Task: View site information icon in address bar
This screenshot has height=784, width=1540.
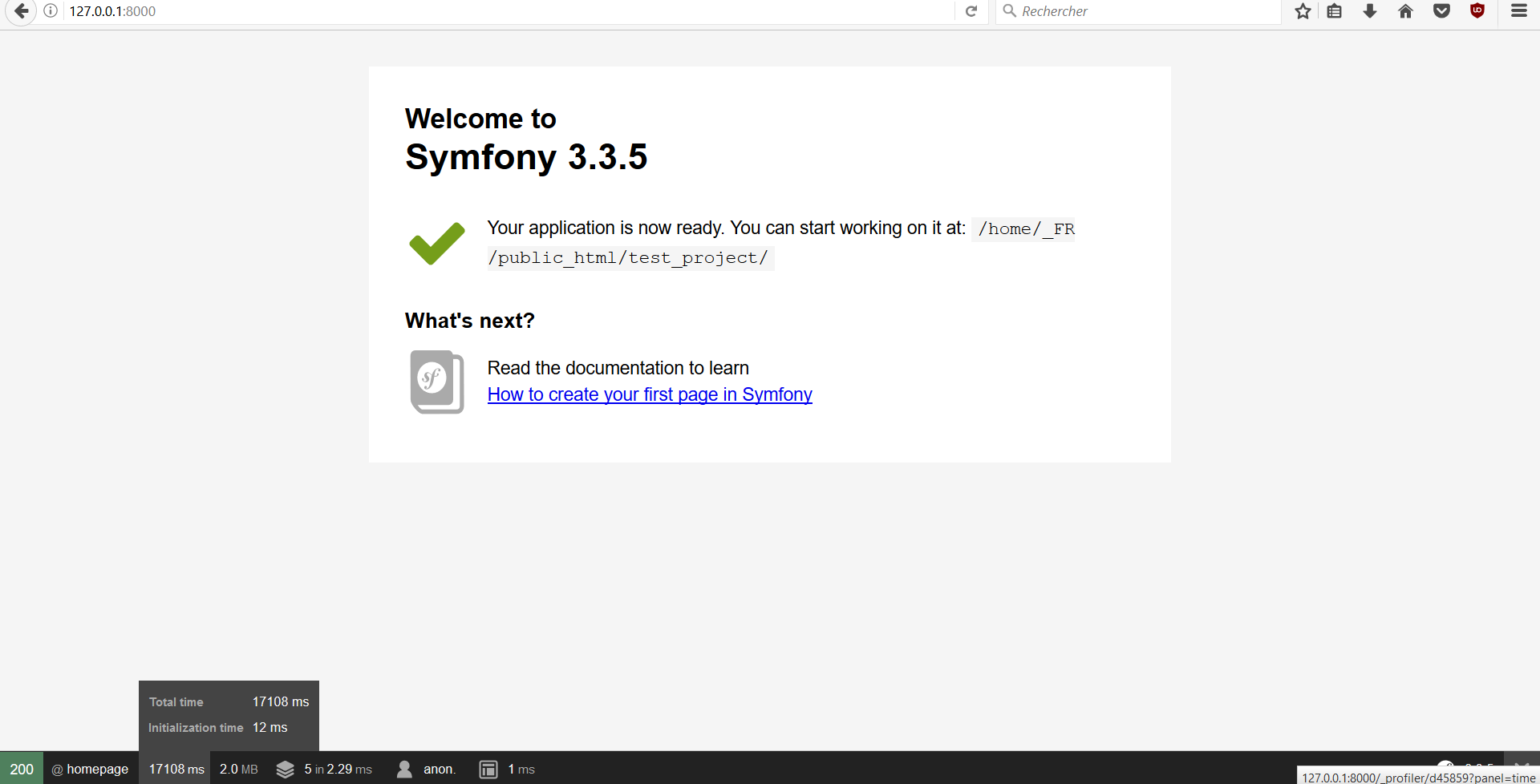Action: pyautogui.click(x=51, y=11)
